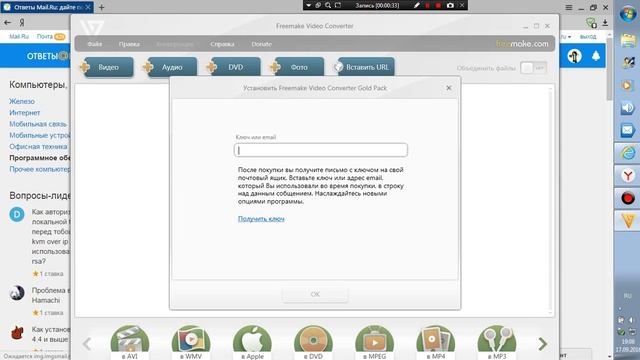The height and width of the screenshot is (360, 640).
Task: Open the Файл menu
Action: [x=95, y=44]
